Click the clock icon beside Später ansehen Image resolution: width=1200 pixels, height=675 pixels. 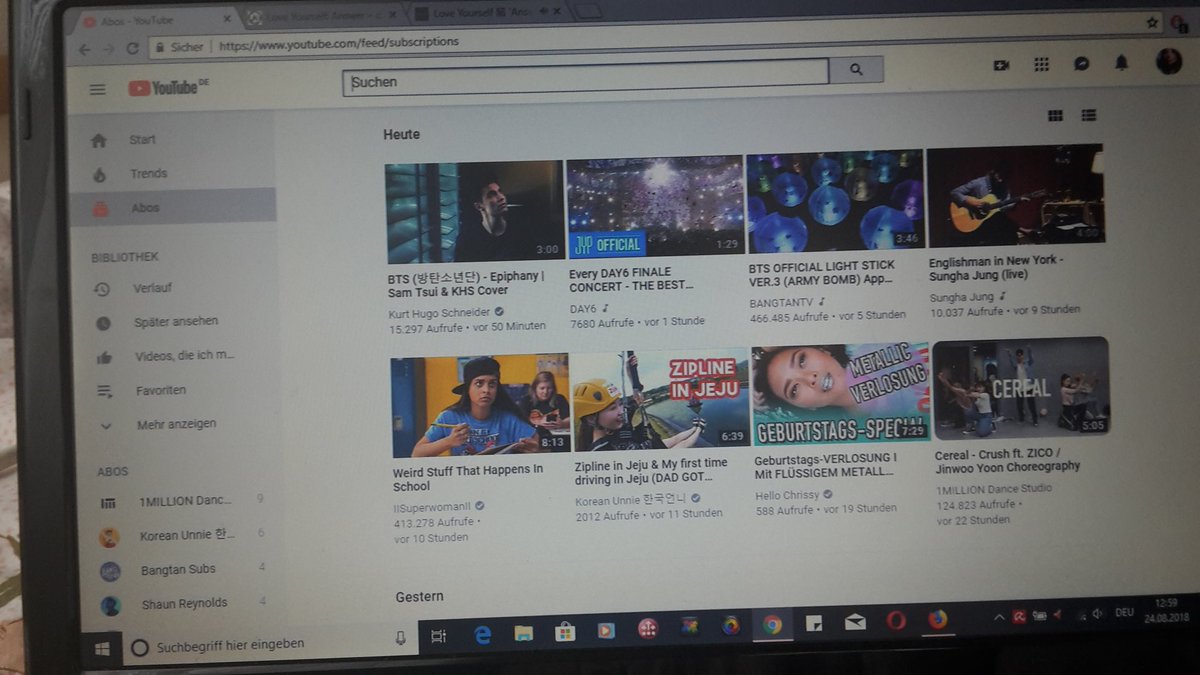point(103,323)
